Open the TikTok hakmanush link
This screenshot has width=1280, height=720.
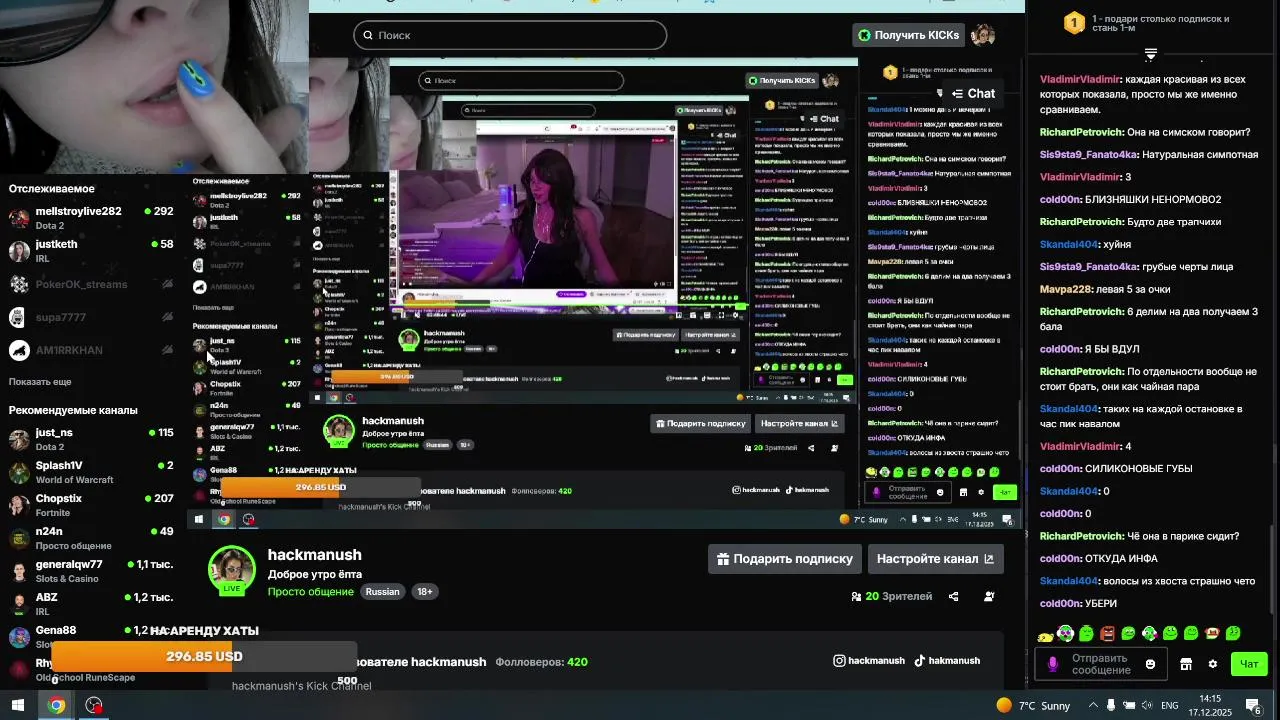[947, 661]
